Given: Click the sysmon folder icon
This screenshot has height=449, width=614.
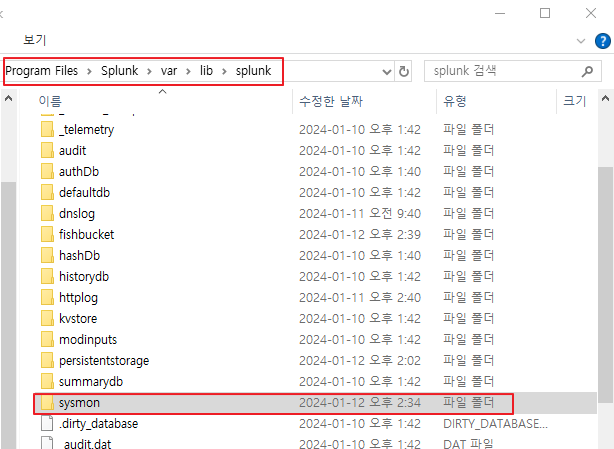Looking at the screenshot, I should click(x=47, y=402).
